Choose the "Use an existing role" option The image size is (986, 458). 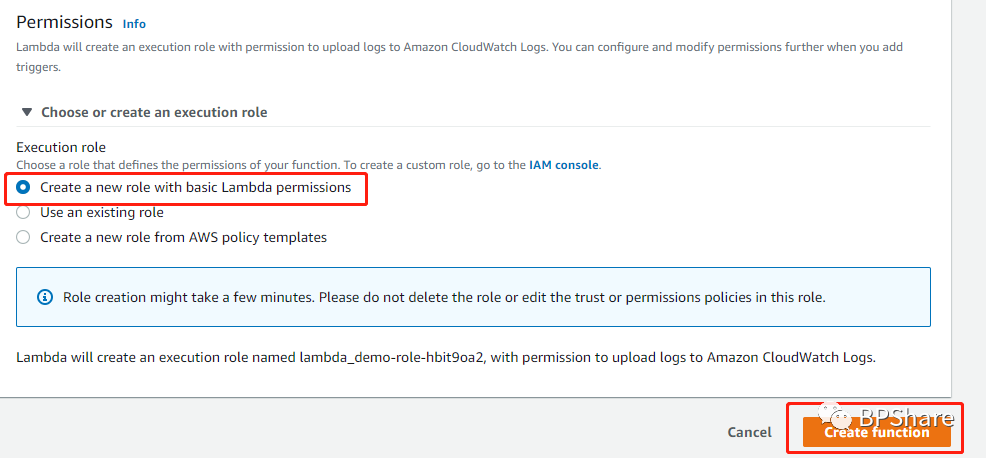tap(24, 212)
